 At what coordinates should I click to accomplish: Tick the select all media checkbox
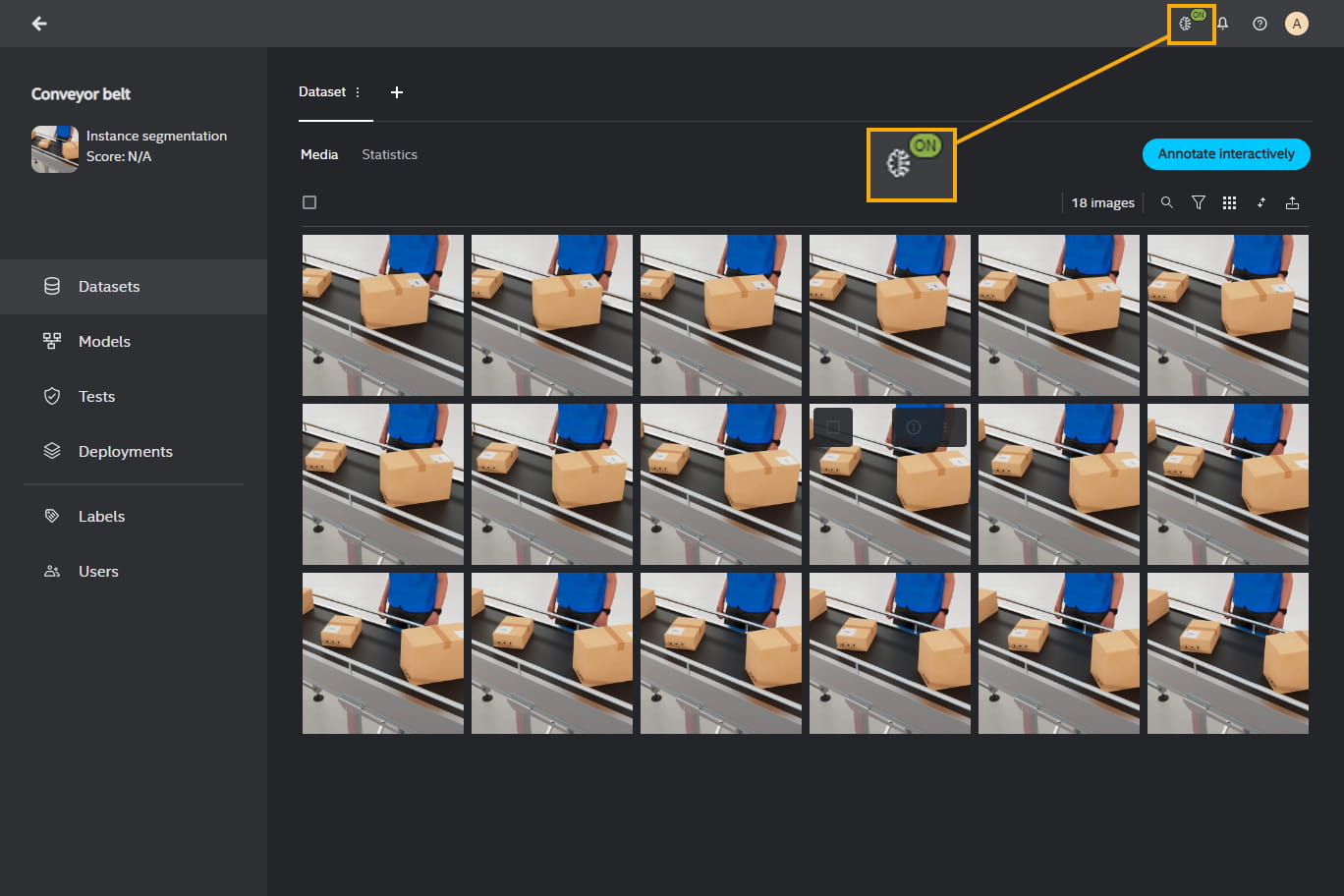pos(309,202)
